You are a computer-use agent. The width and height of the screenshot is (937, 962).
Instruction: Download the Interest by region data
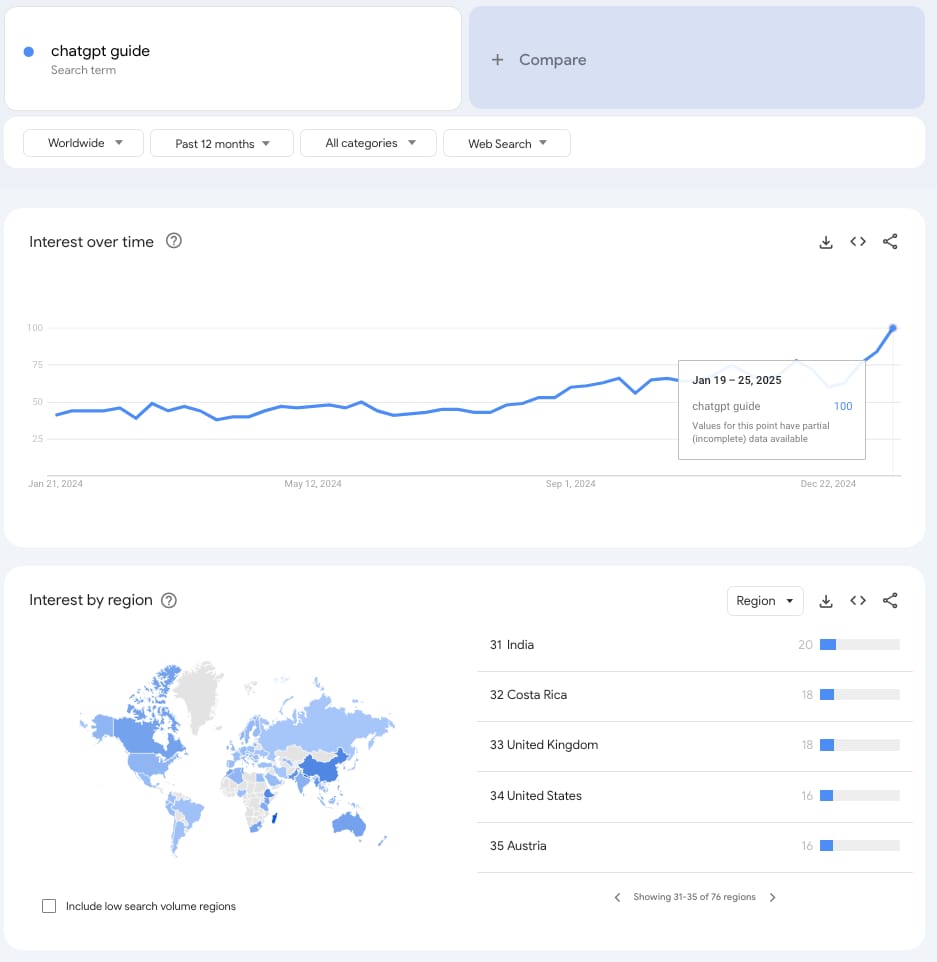point(826,601)
